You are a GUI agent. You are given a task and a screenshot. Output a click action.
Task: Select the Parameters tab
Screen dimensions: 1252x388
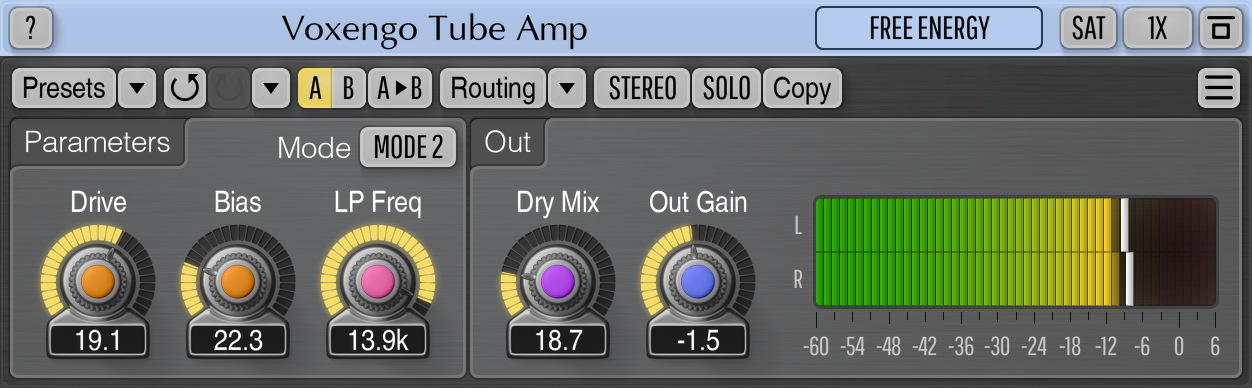pyautogui.click(x=97, y=142)
